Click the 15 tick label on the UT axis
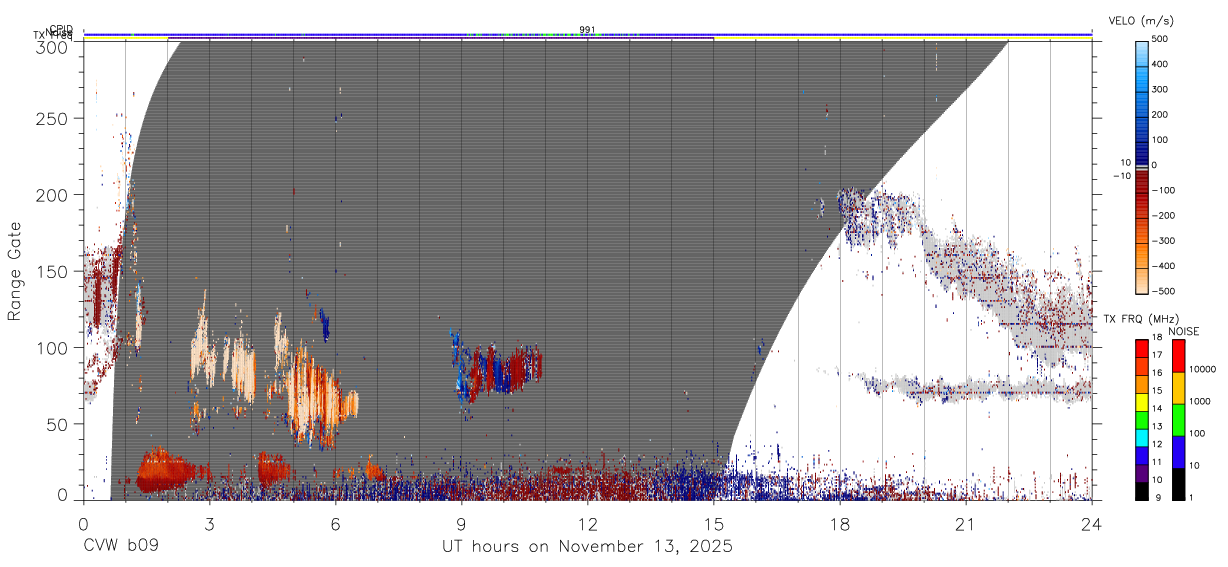 pyautogui.click(x=714, y=524)
